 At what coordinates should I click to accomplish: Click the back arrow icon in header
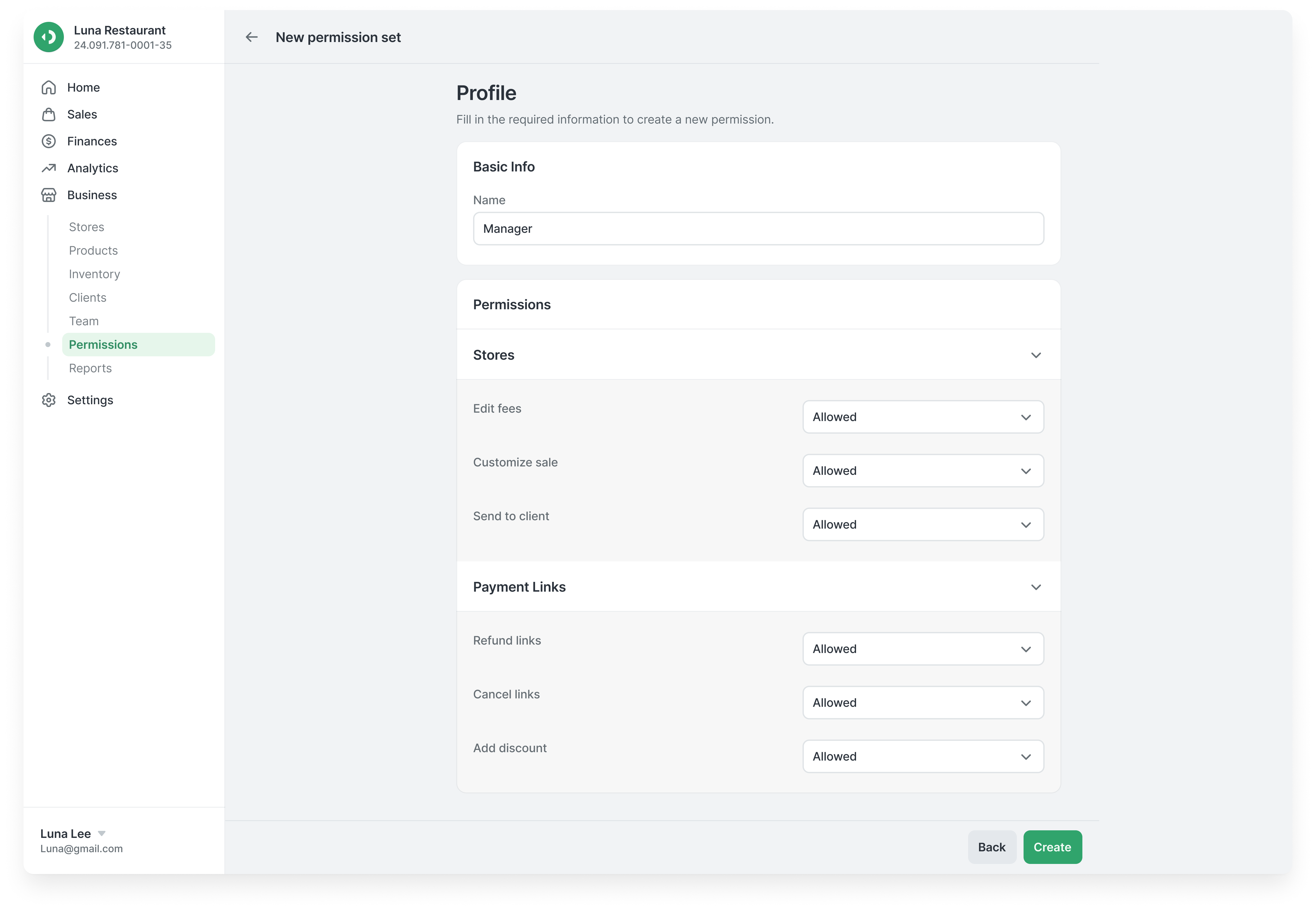click(251, 37)
